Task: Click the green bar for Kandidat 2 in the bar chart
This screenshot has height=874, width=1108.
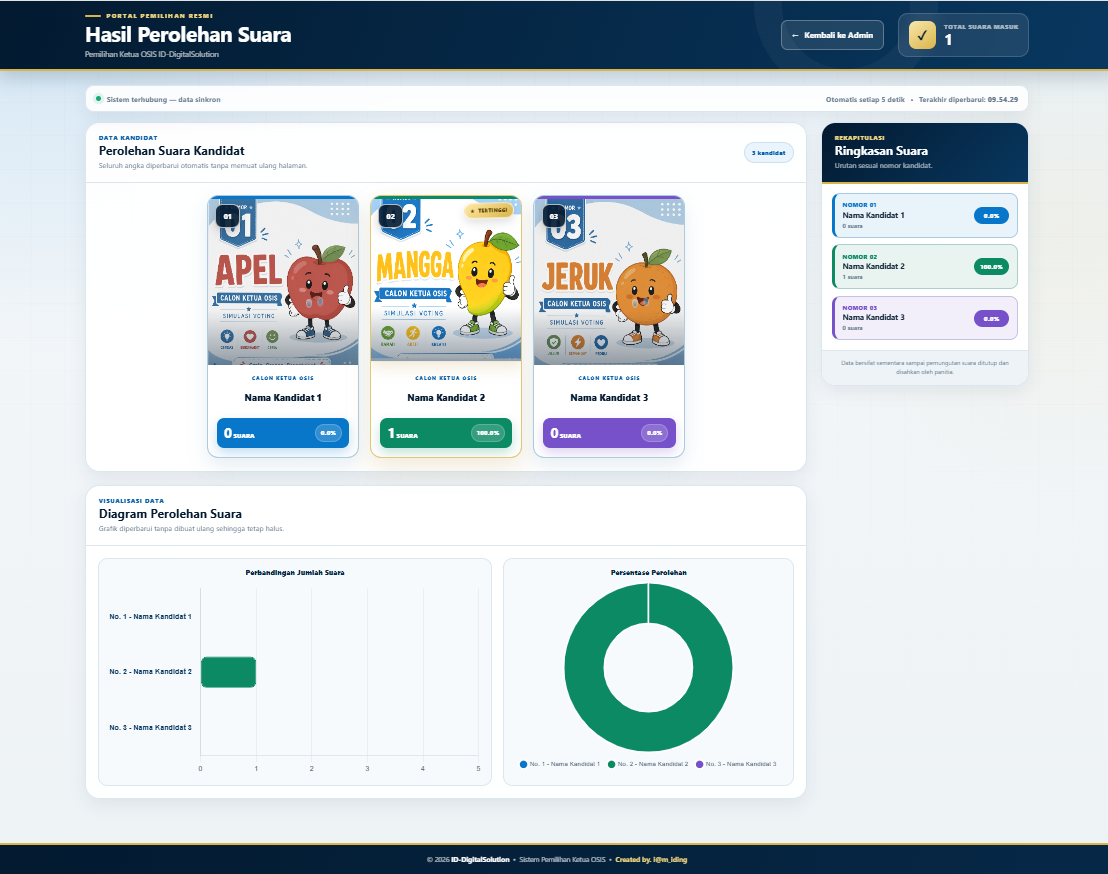Action: click(228, 672)
